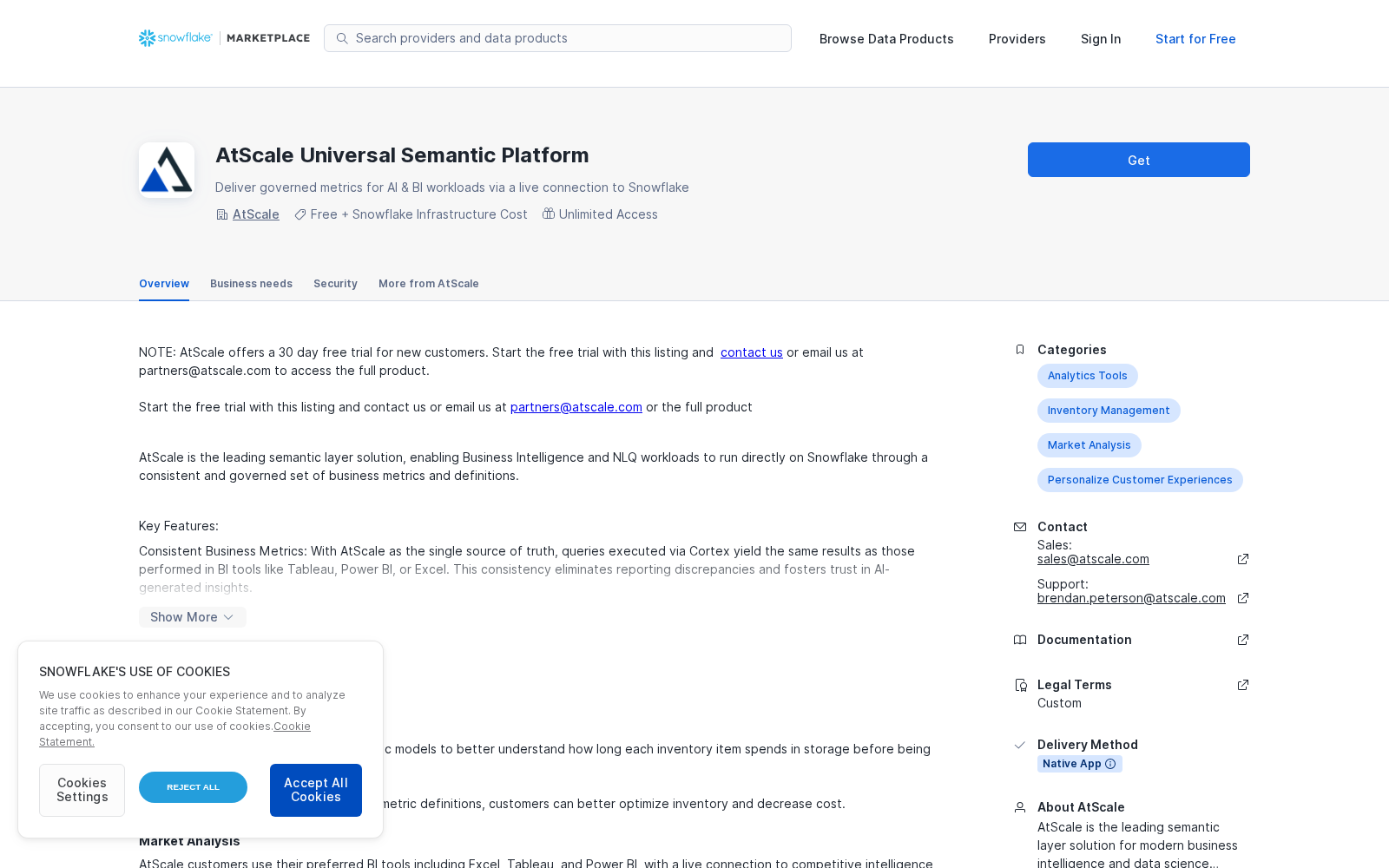Click the Categories bookmark icon

[x=1020, y=350]
